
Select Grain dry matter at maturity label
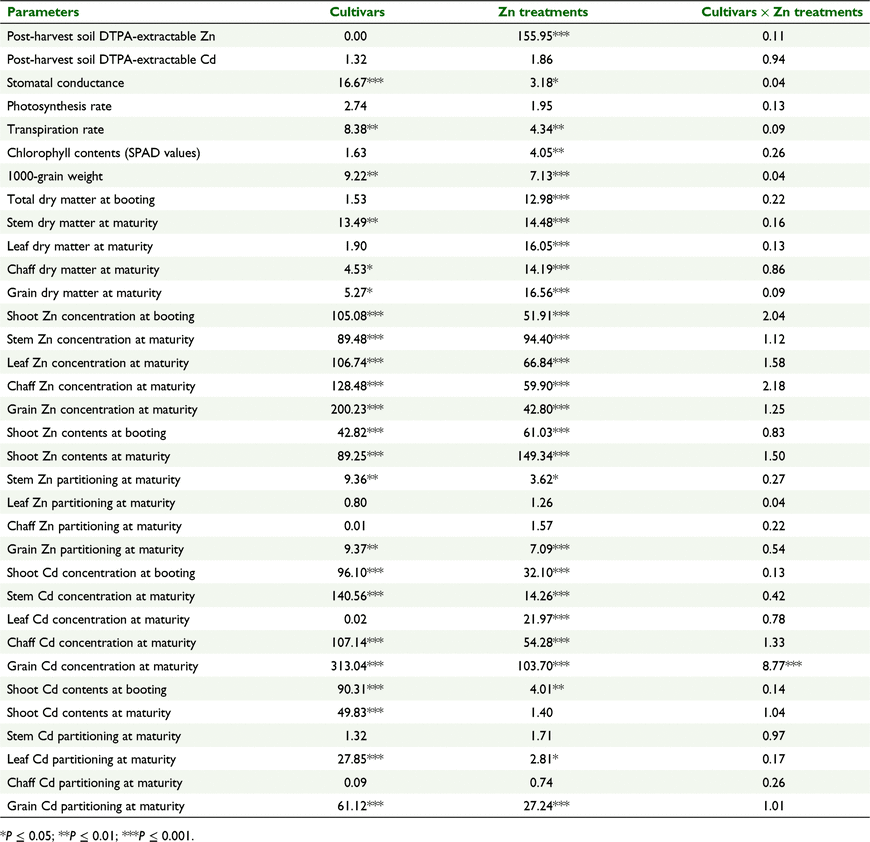(x=84, y=293)
